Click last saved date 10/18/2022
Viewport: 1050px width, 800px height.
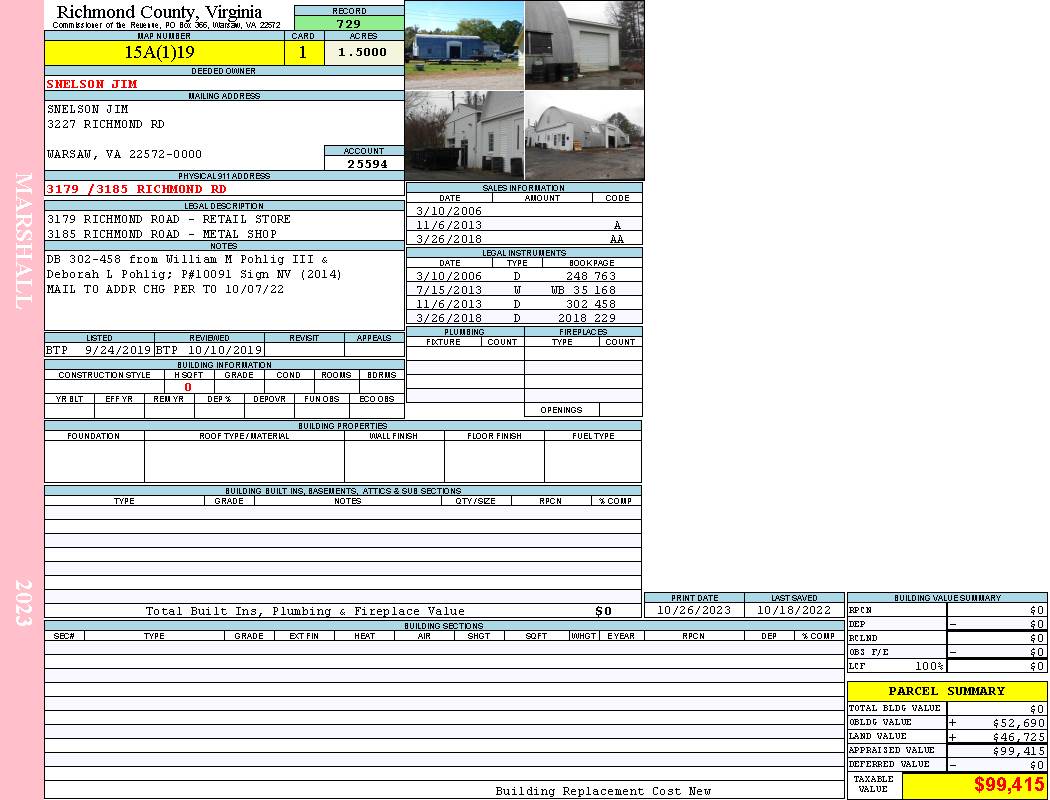click(794, 611)
